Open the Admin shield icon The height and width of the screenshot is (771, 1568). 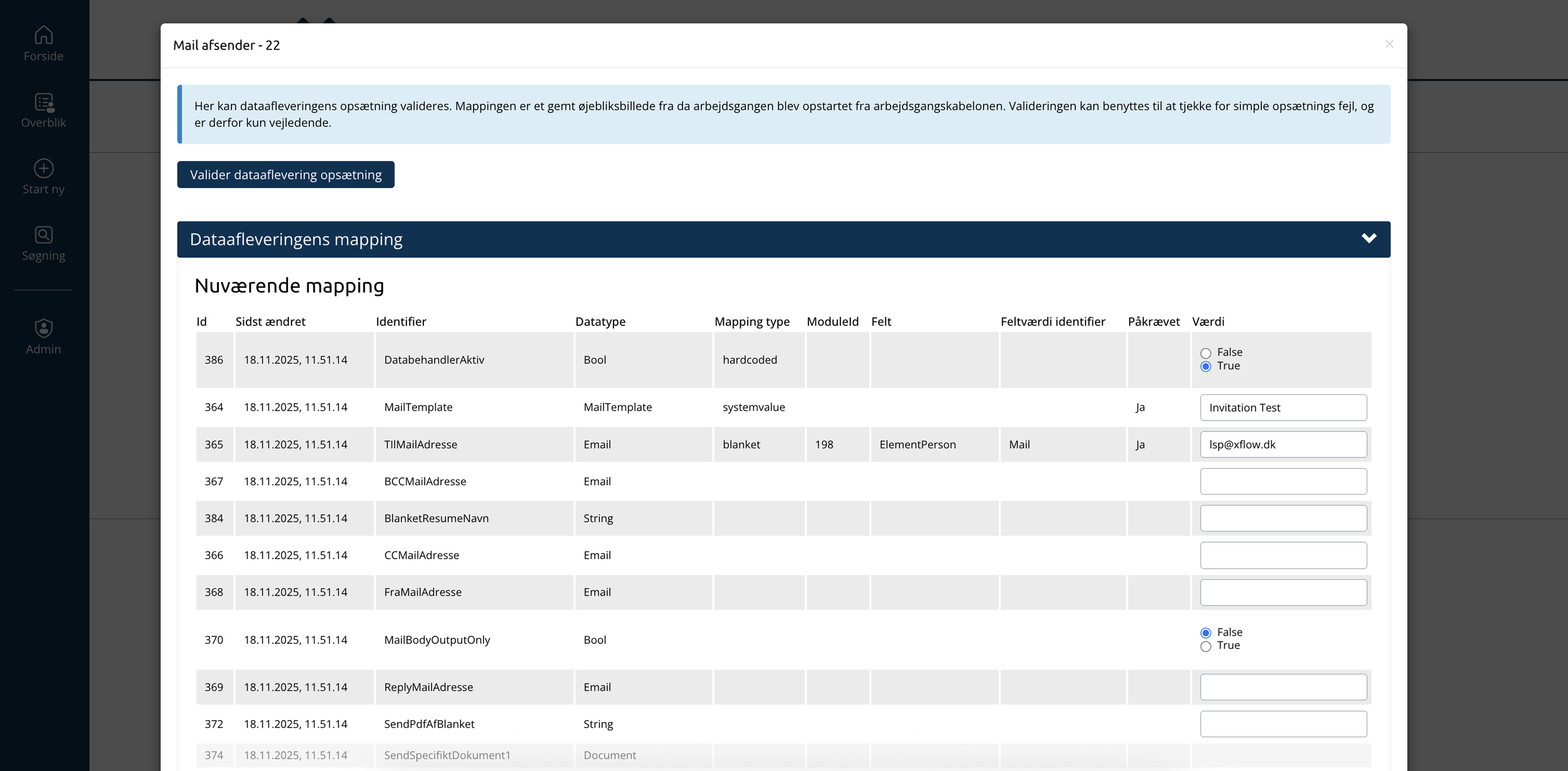click(43, 328)
